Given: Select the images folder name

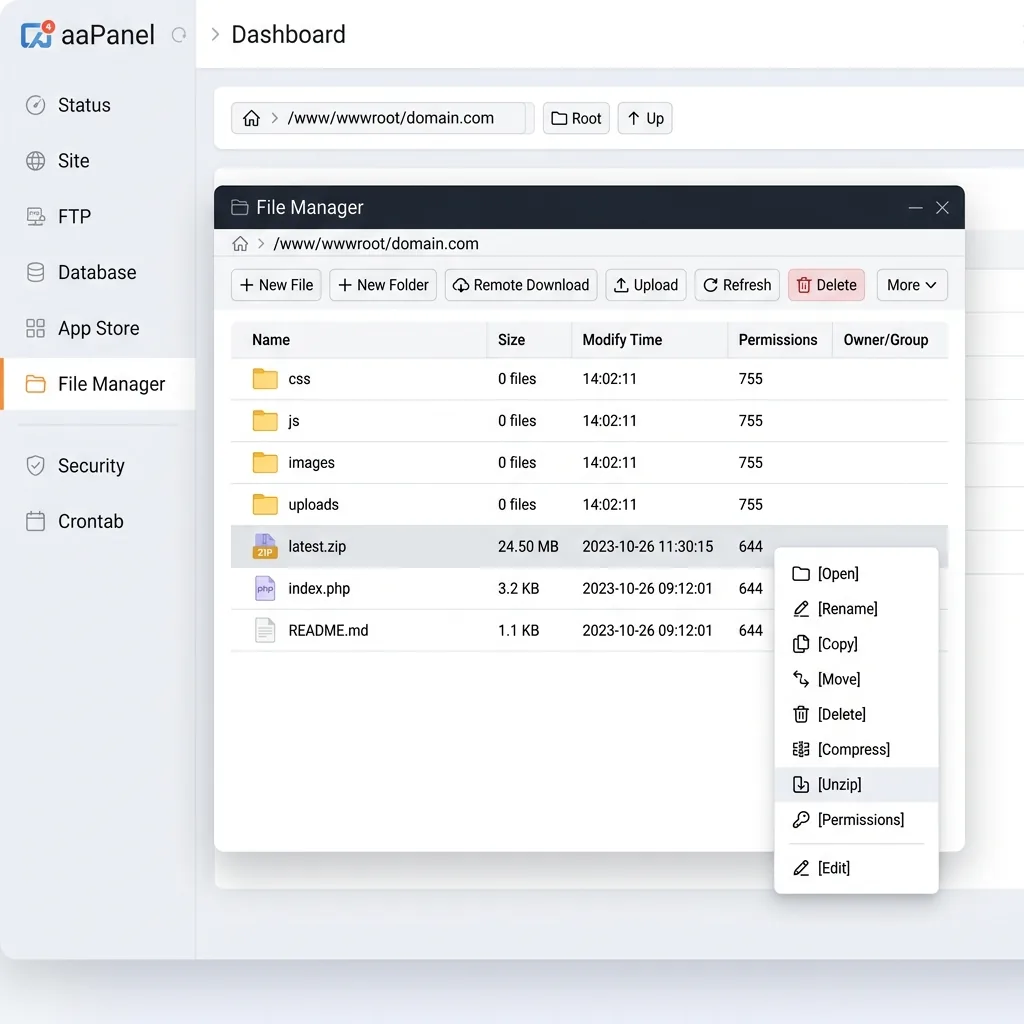Looking at the screenshot, I should (312, 463).
